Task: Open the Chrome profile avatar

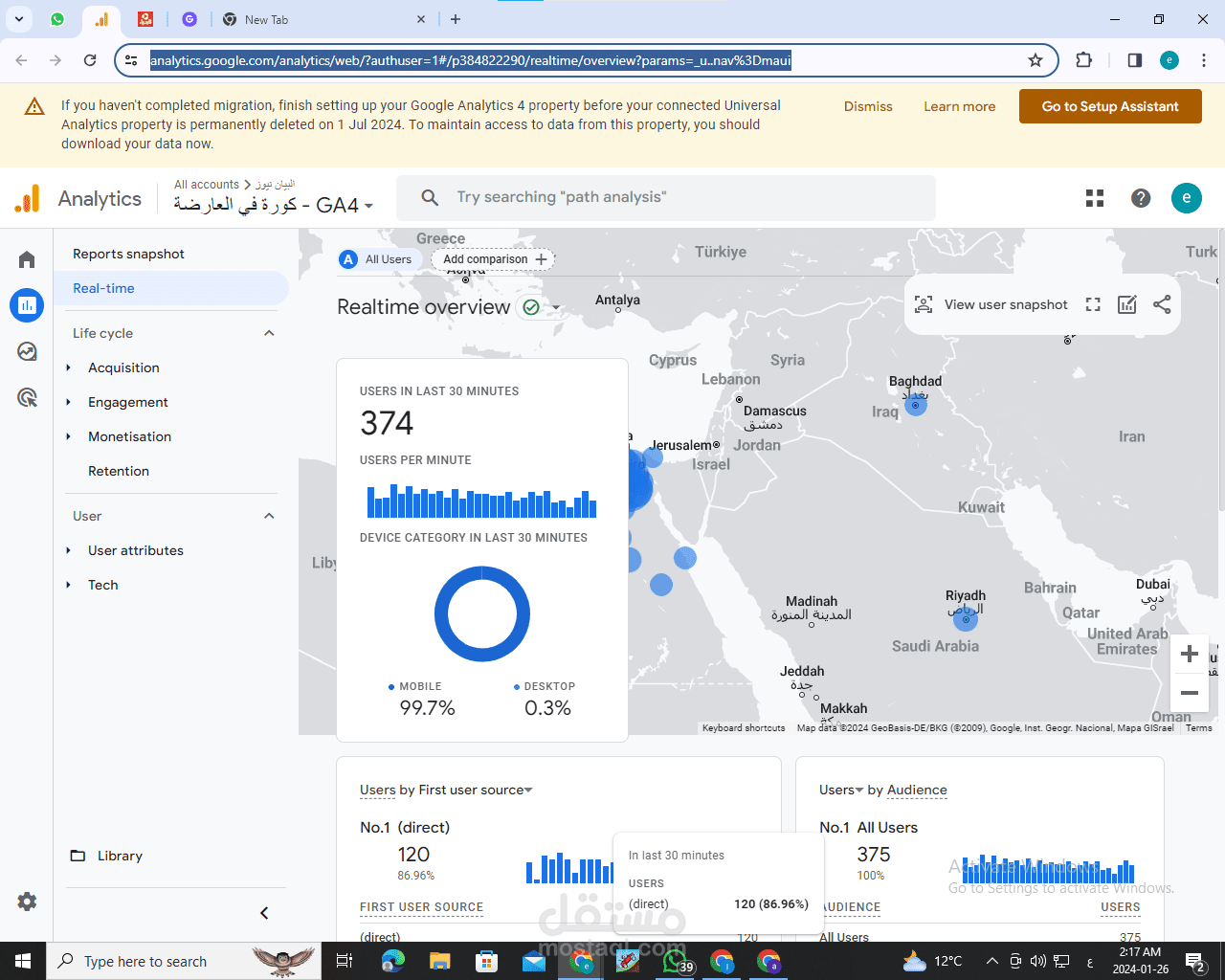Action: 1169,60
